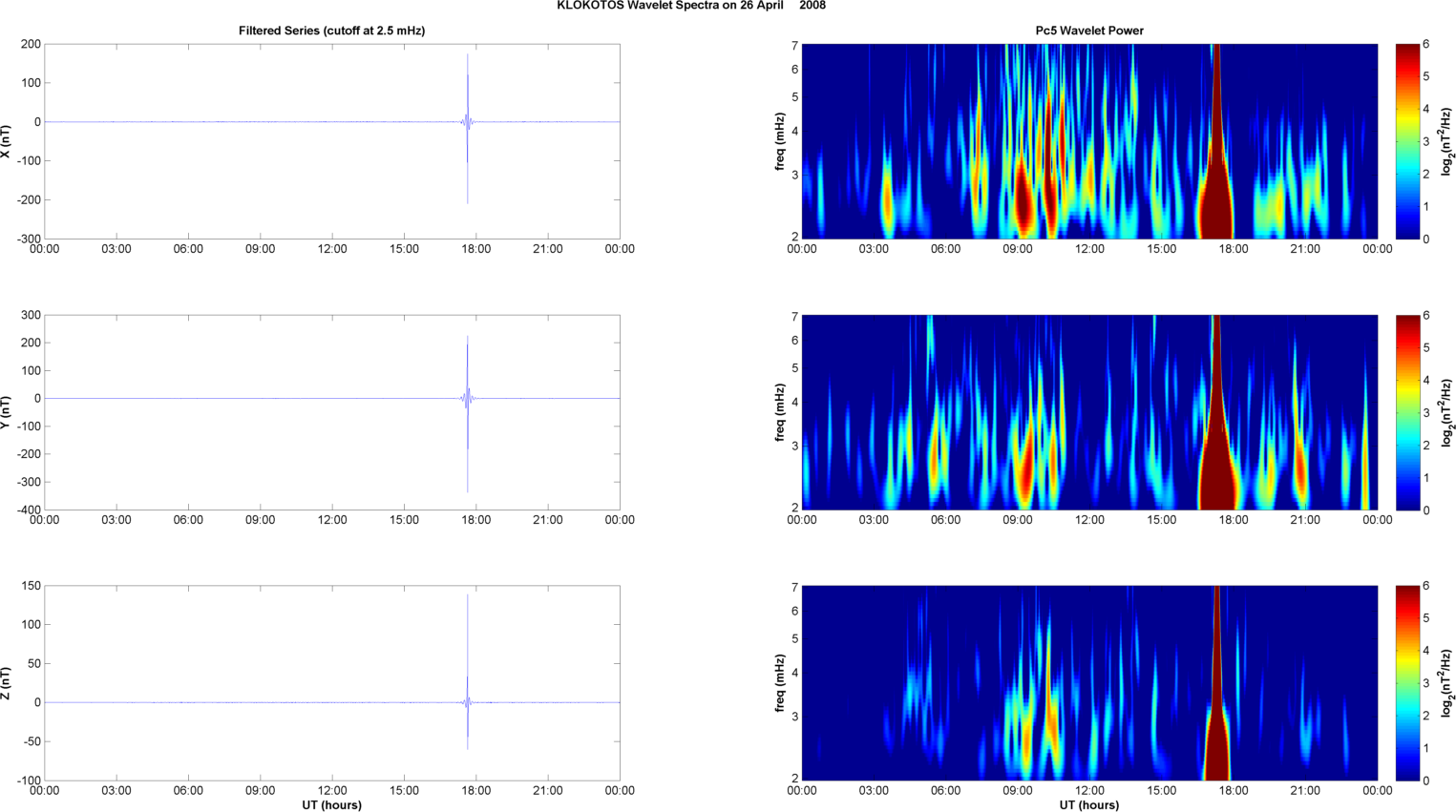Click the bottom colorbar's log2(nT²/Hz) label
Viewport: 1456px width, 812px height.
pos(1447,683)
